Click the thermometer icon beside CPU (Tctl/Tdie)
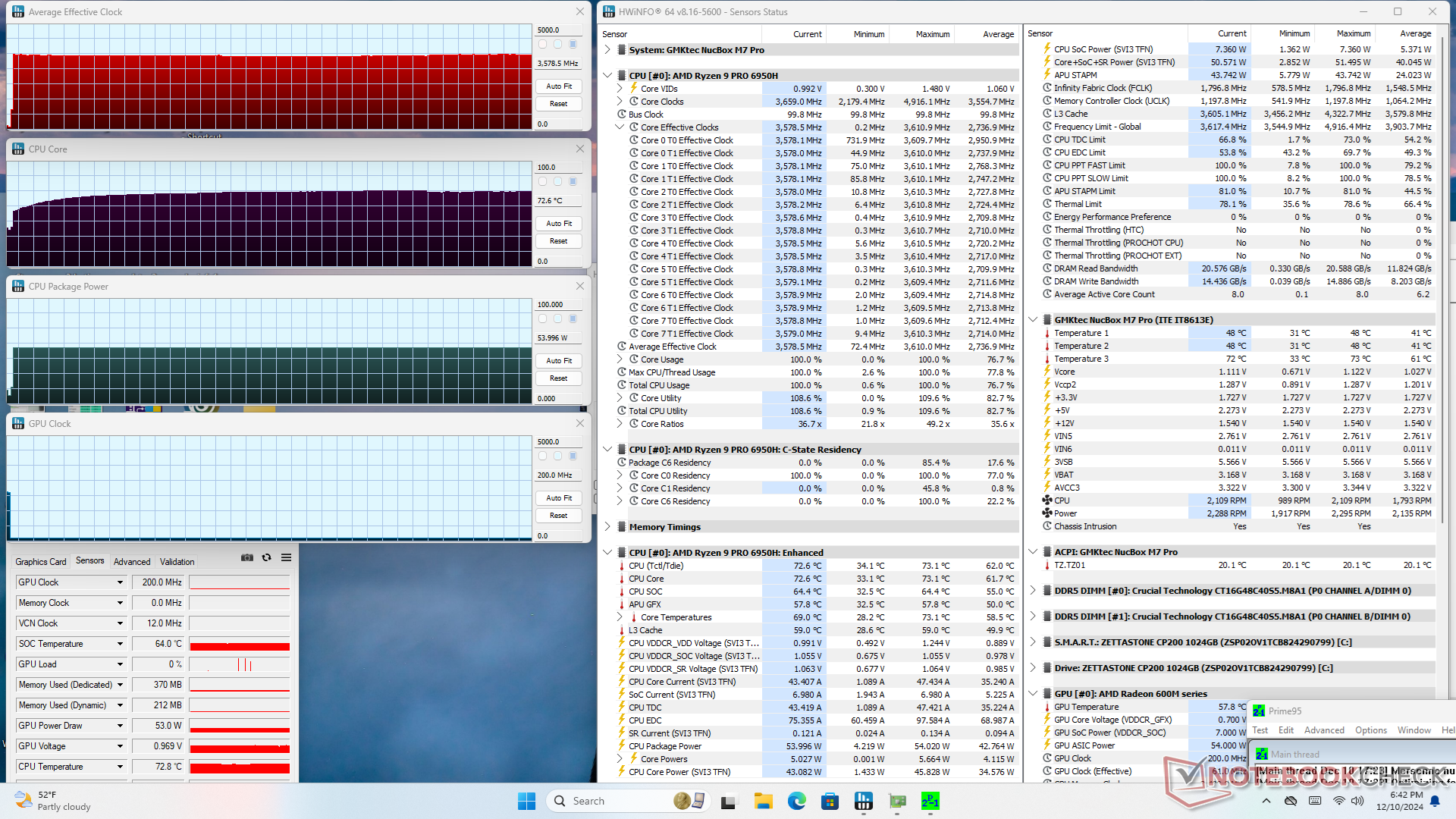 622,566
